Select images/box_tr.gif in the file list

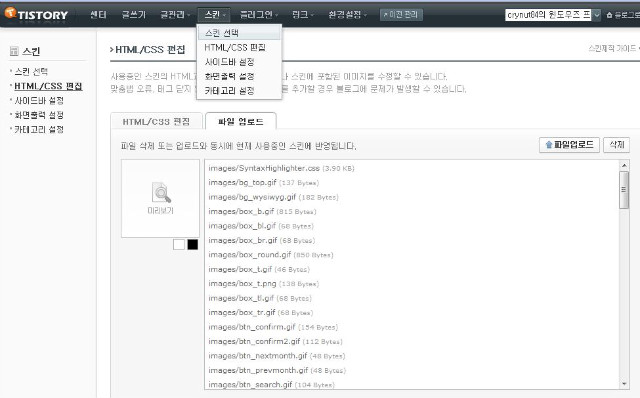coord(261,313)
